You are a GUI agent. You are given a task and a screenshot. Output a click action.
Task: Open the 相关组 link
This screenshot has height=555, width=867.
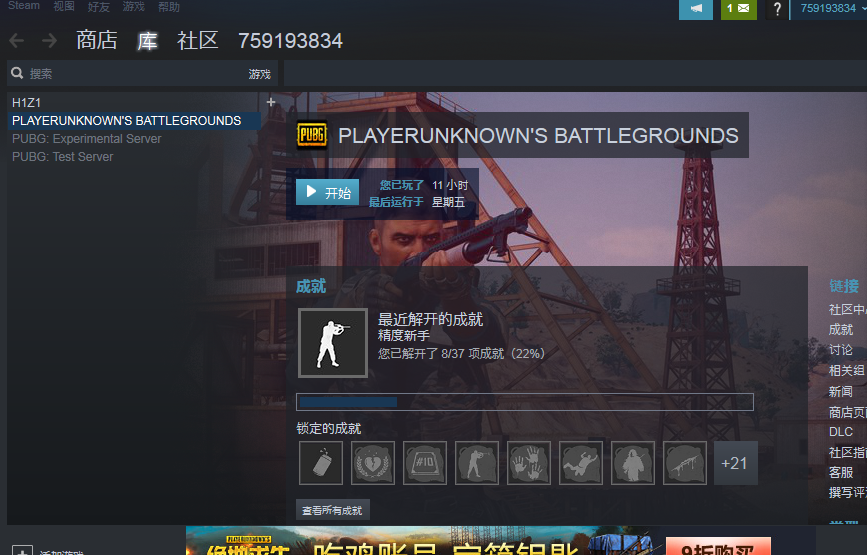click(847, 370)
